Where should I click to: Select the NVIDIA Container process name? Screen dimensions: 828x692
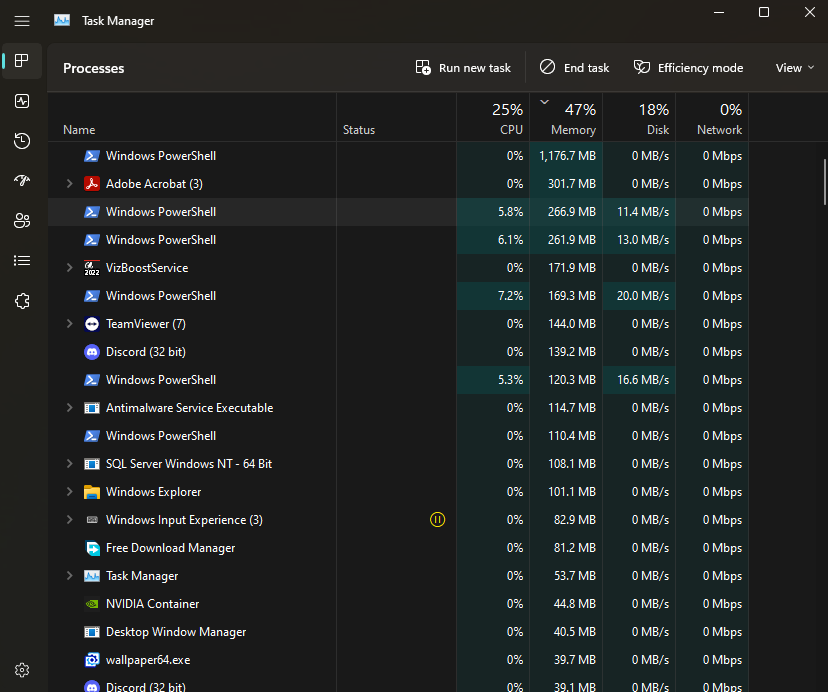point(152,604)
